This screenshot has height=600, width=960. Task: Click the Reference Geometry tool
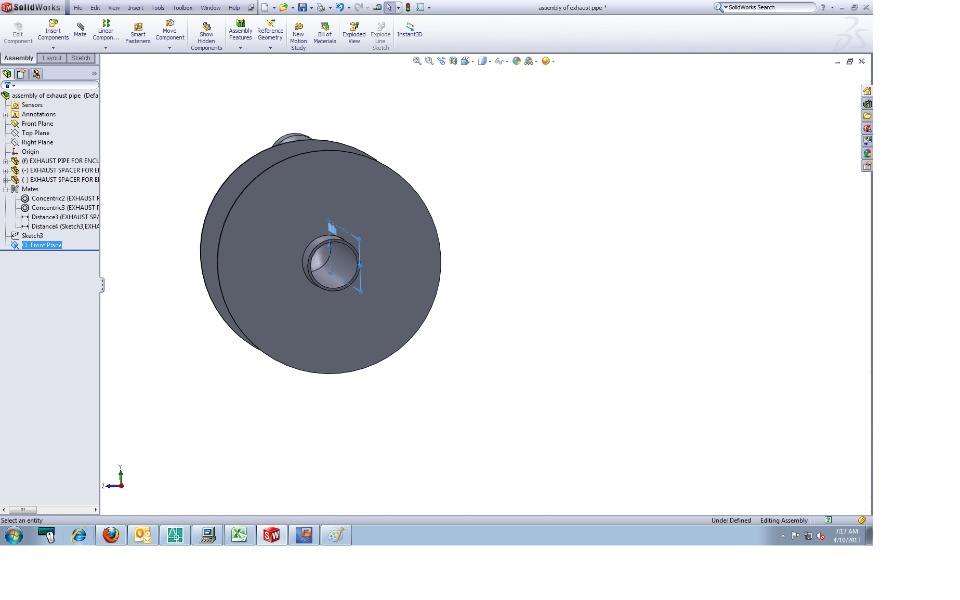point(270,30)
